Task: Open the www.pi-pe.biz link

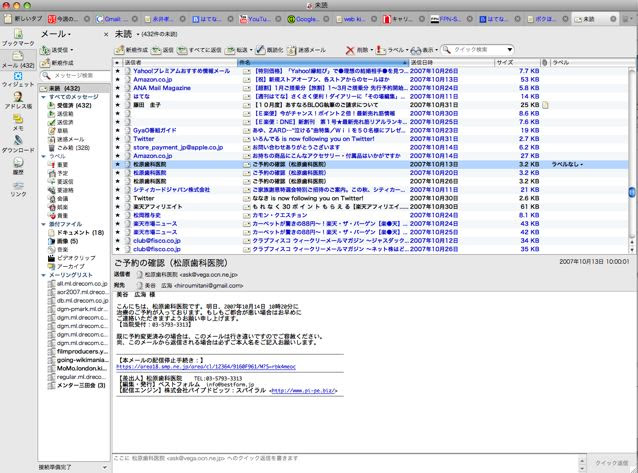Action: pos(303,391)
